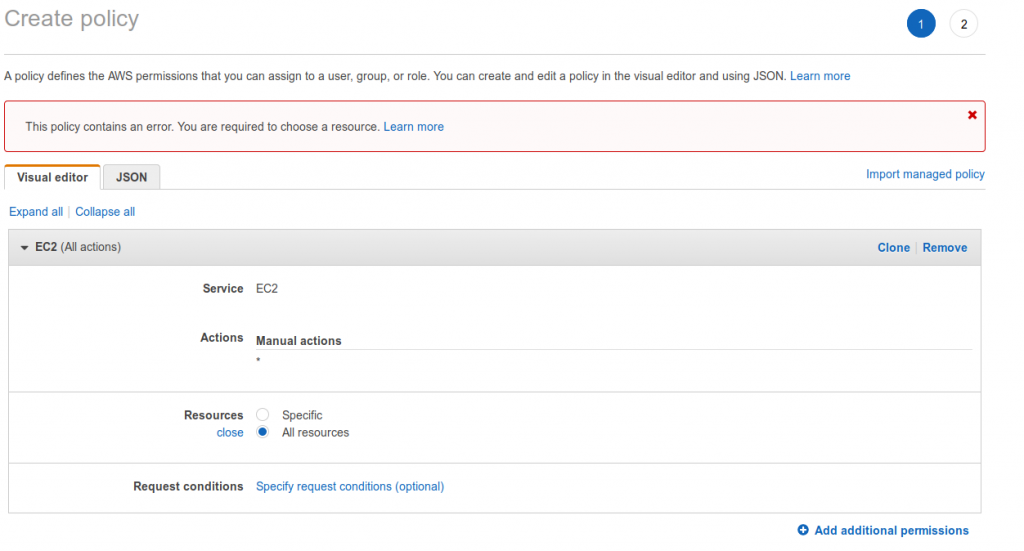Click Expand all link
Screen dimensions: 1024x551
[x=36, y=212]
